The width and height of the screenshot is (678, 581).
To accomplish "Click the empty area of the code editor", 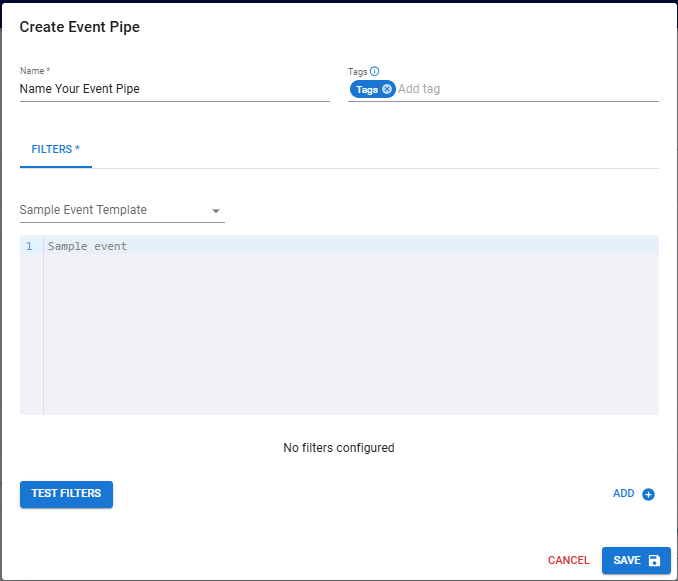I will (x=350, y=340).
